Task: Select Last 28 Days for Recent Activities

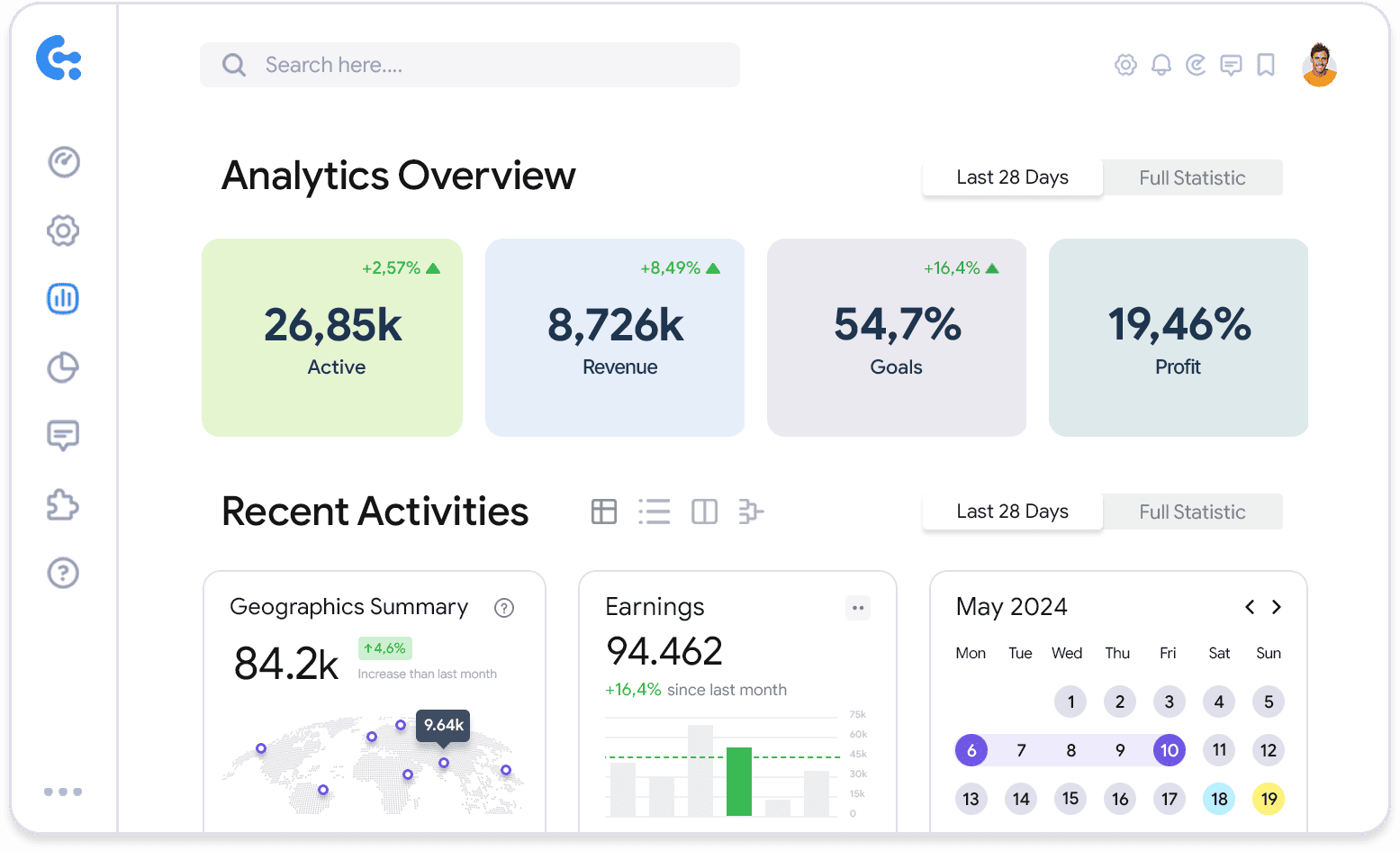Action: click(1012, 511)
